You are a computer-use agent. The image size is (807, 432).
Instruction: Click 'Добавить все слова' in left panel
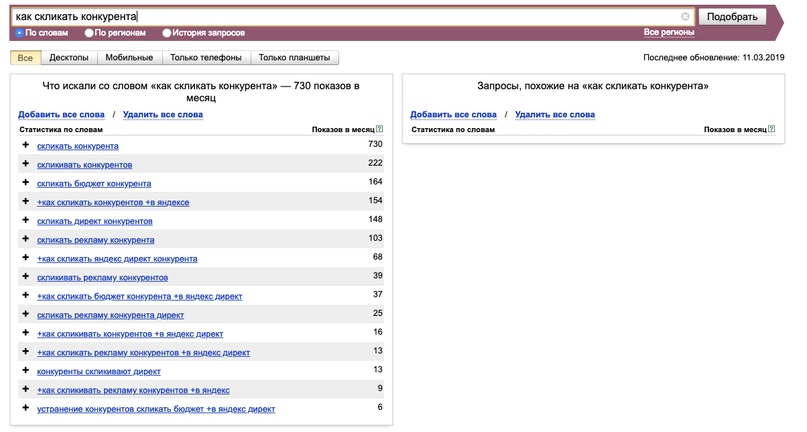tap(61, 115)
